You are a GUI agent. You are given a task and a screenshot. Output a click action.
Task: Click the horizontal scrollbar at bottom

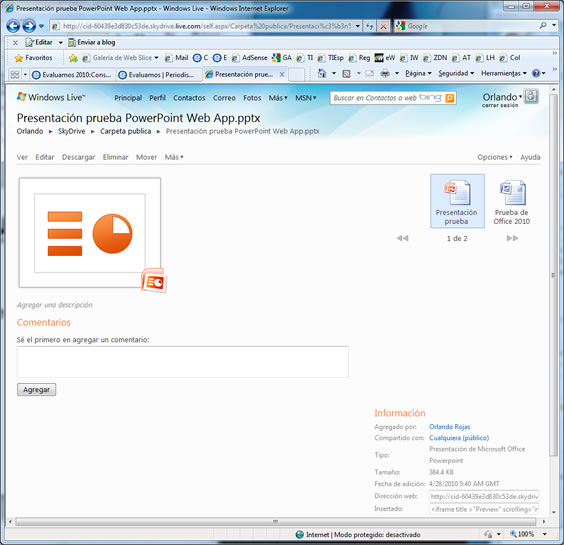(276, 521)
